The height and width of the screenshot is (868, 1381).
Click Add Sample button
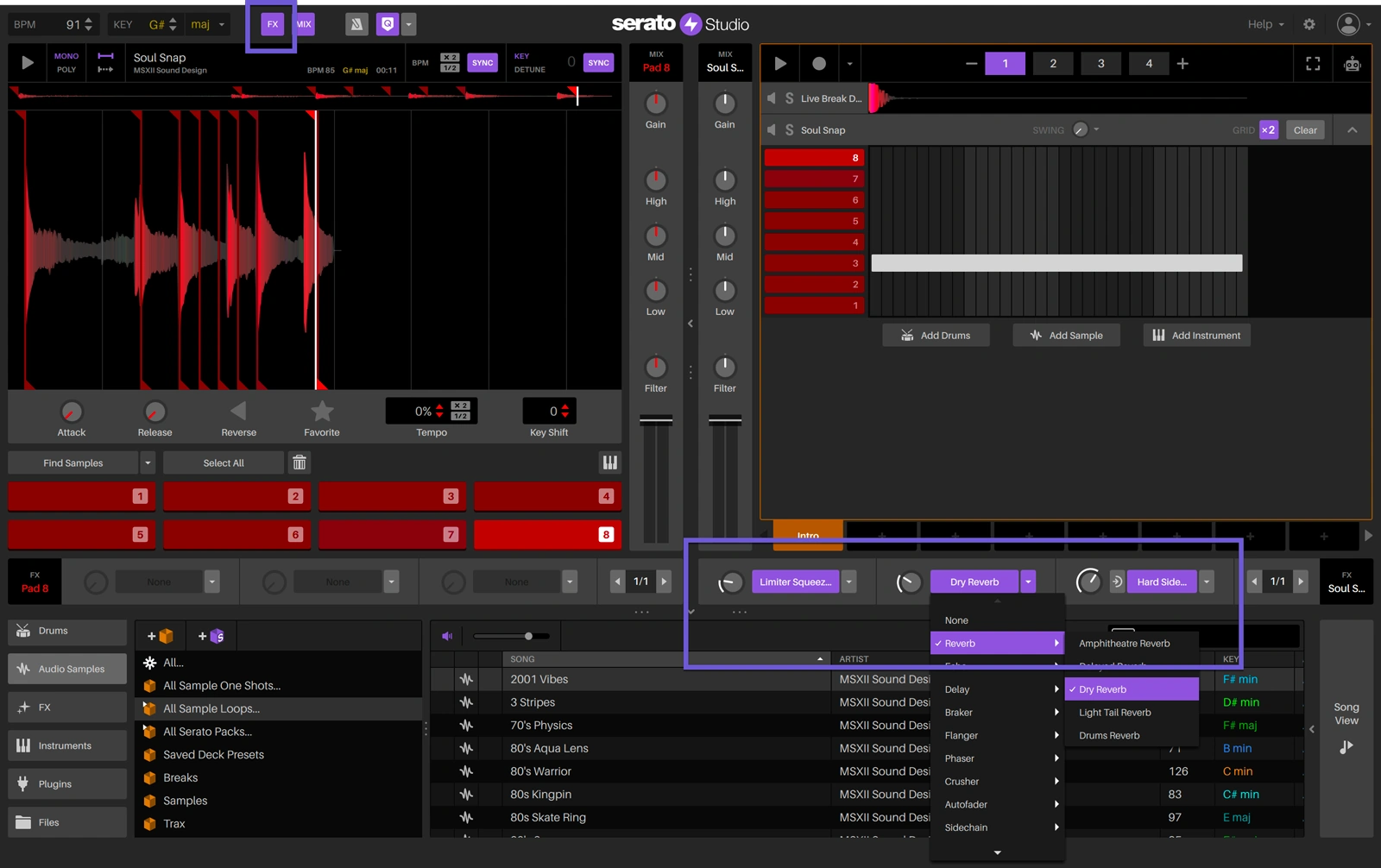tap(1066, 335)
